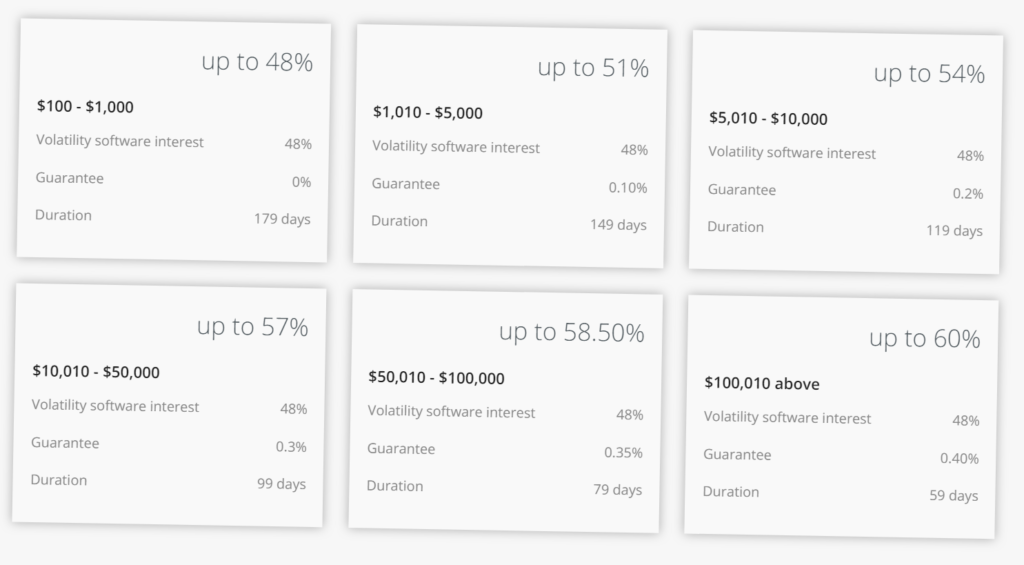Click 'Volatility software interest' in the 60% card

coord(787,418)
